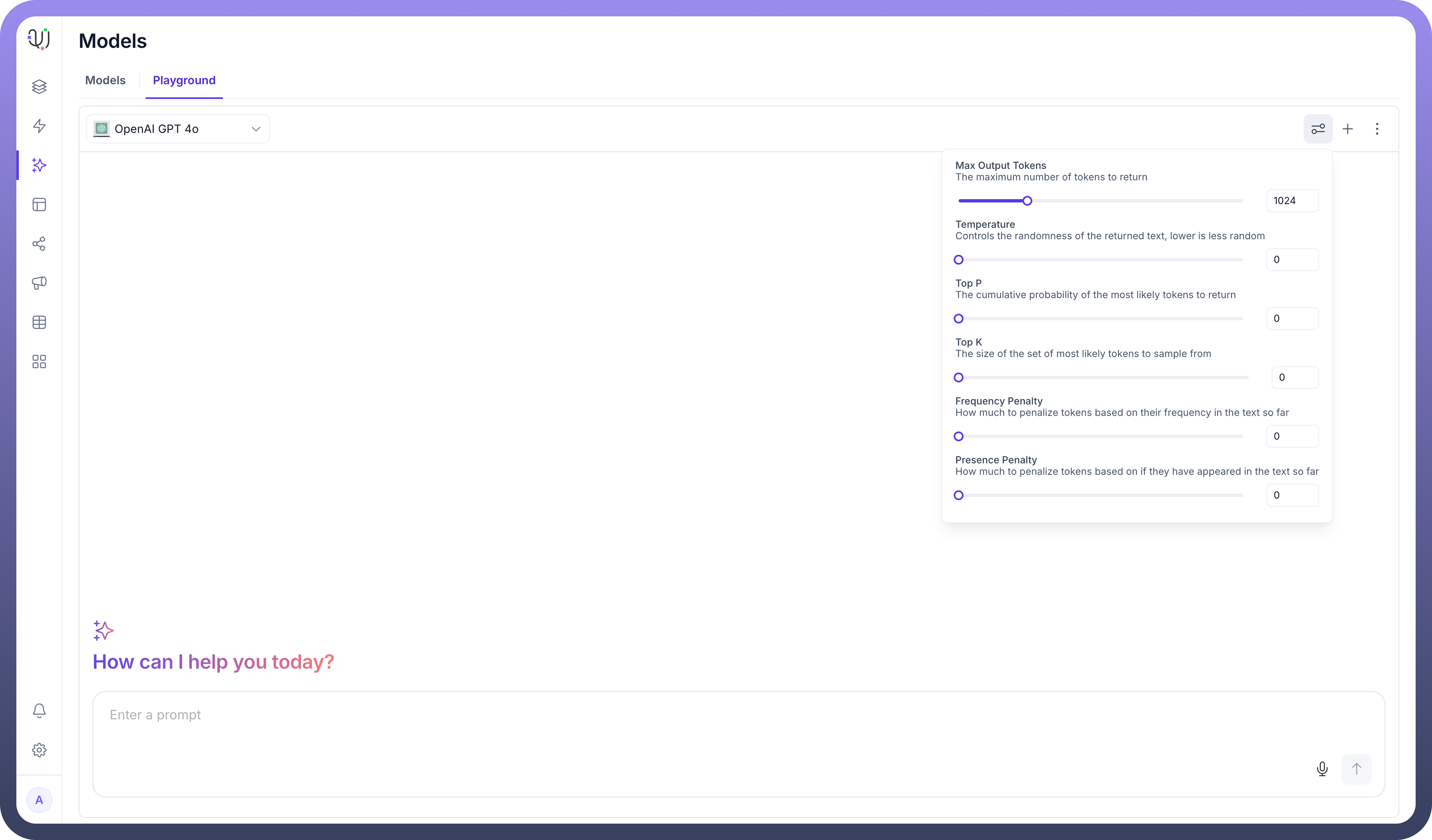1432x840 pixels.
Task: Open the table grid sidebar icon
Action: point(39,323)
